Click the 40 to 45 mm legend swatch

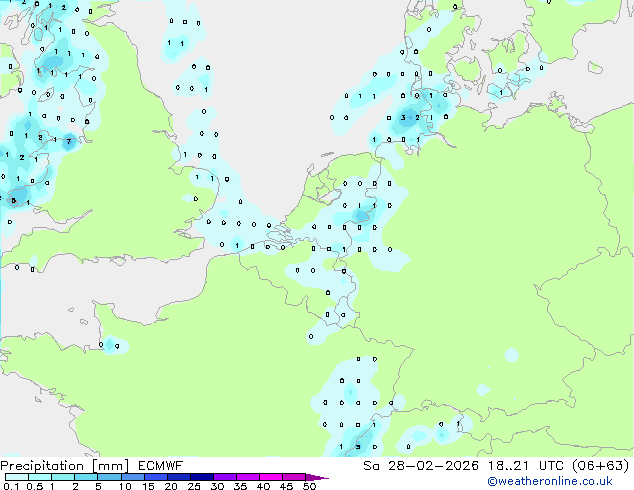click(x=271, y=477)
